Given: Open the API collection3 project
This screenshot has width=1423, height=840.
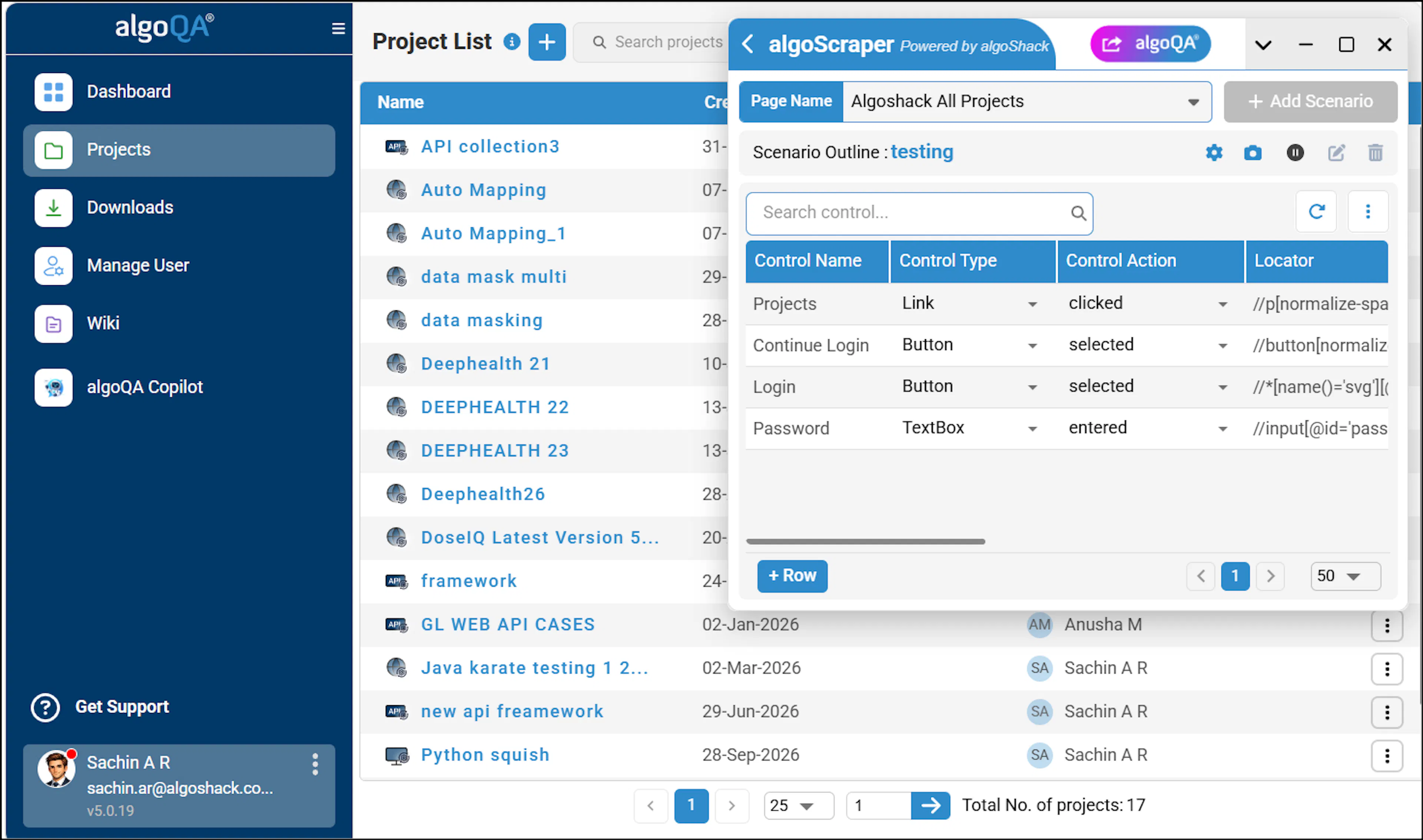Looking at the screenshot, I should click(x=490, y=147).
